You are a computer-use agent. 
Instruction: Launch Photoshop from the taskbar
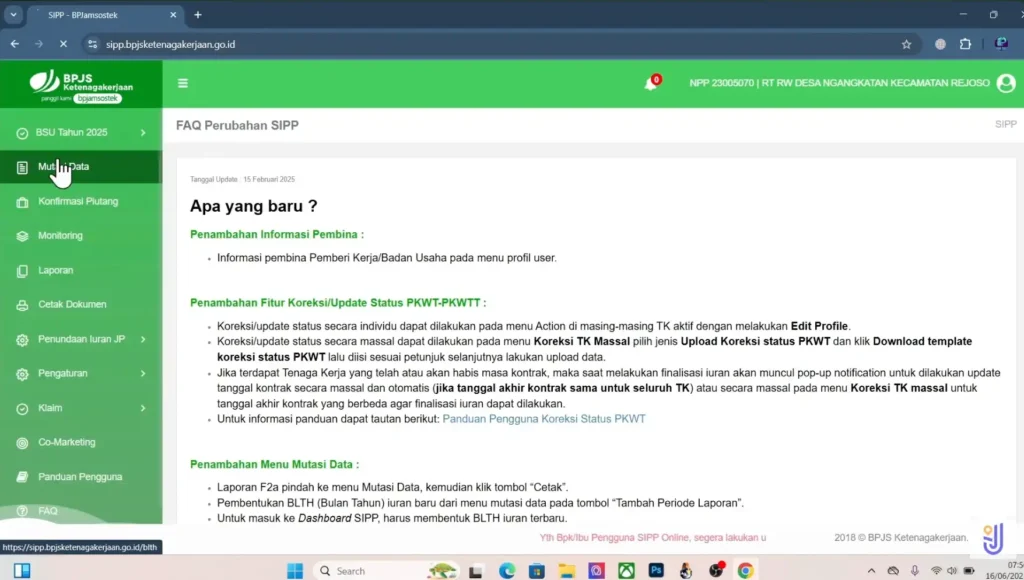coord(655,570)
